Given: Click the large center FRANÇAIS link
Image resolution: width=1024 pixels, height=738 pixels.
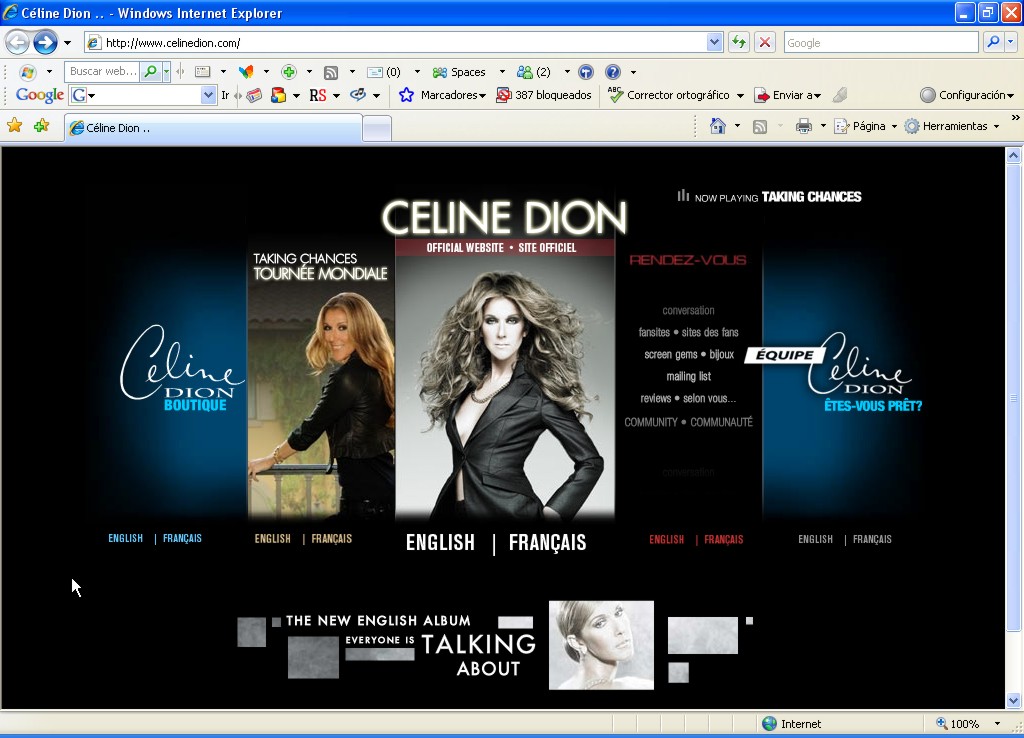Looking at the screenshot, I should point(547,543).
